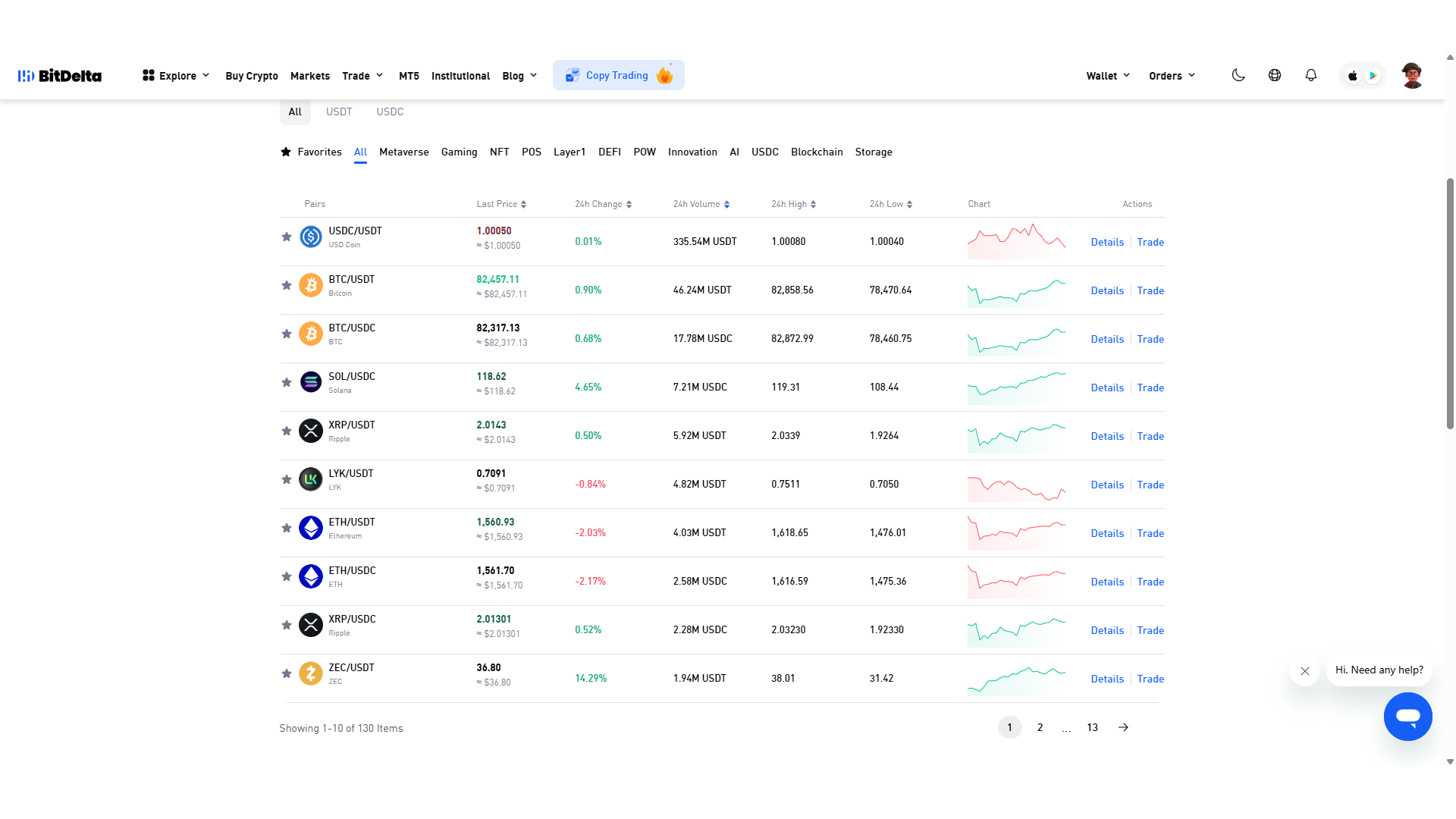Click the page scrollbar thumb

1450,303
